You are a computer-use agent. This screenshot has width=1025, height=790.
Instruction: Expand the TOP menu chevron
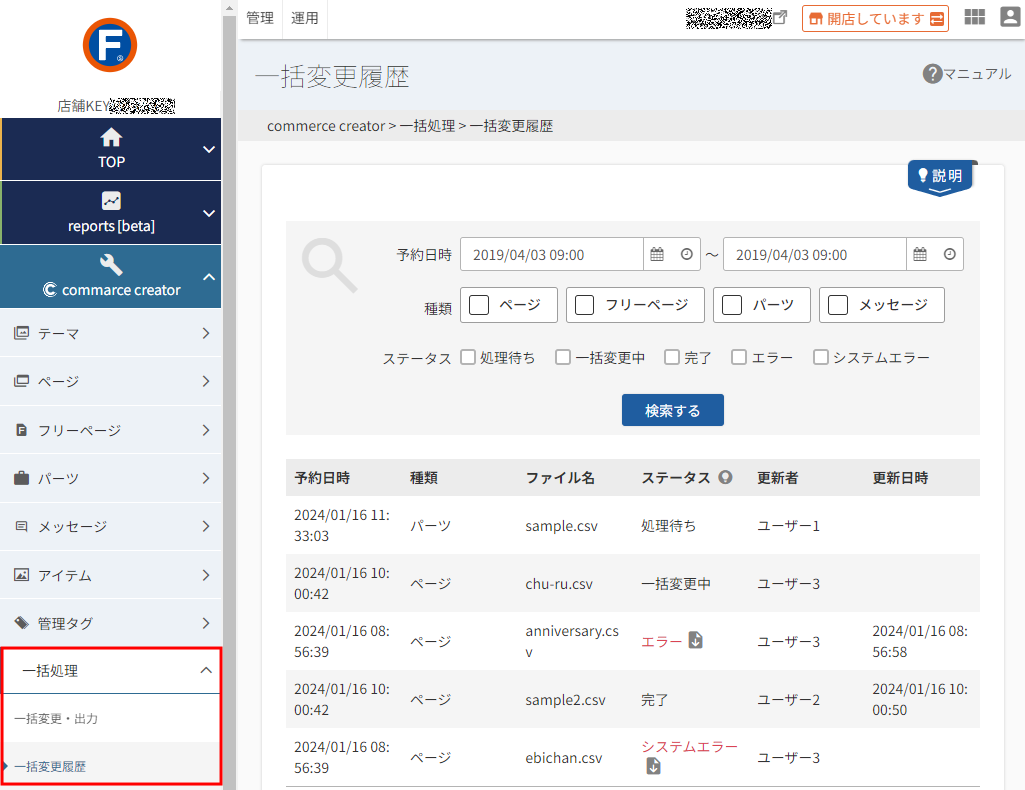point(209,149)
